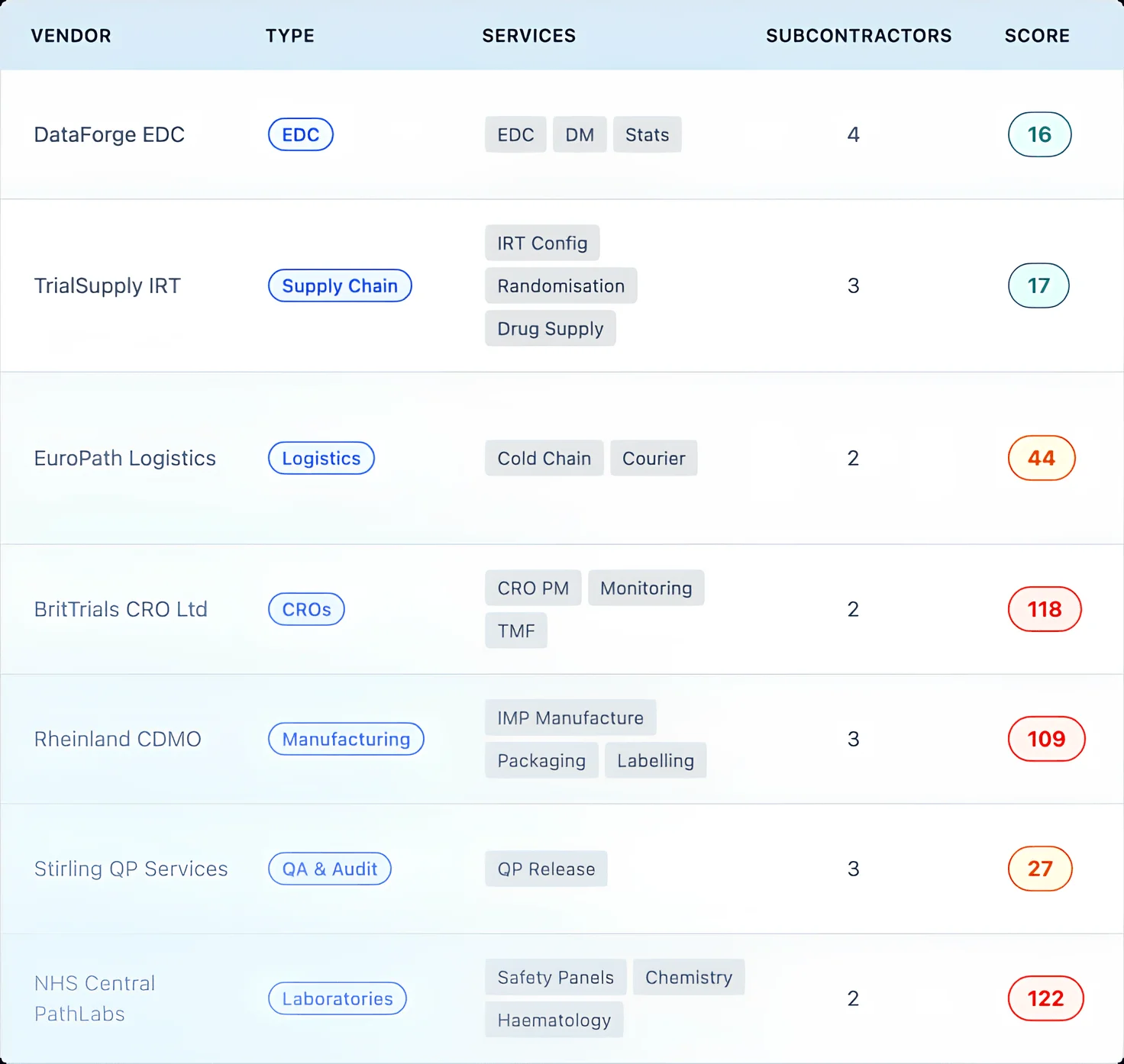1124x1064 pixels.
Task: Click the SUBCONTRACTORS column header
Action: (859, 36)
